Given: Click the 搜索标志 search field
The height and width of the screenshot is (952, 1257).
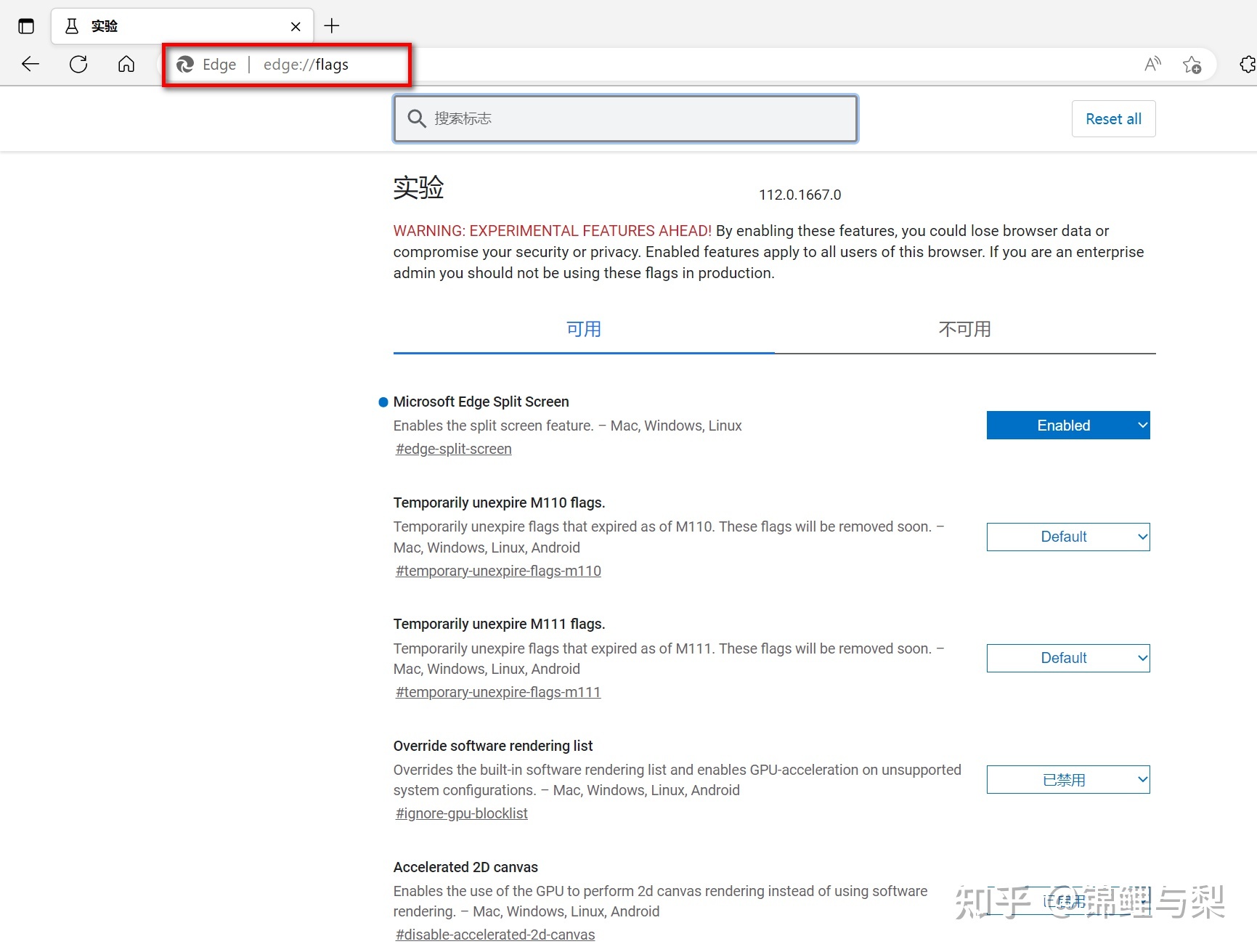Looking at the screenshot, I should pos(625,118).
